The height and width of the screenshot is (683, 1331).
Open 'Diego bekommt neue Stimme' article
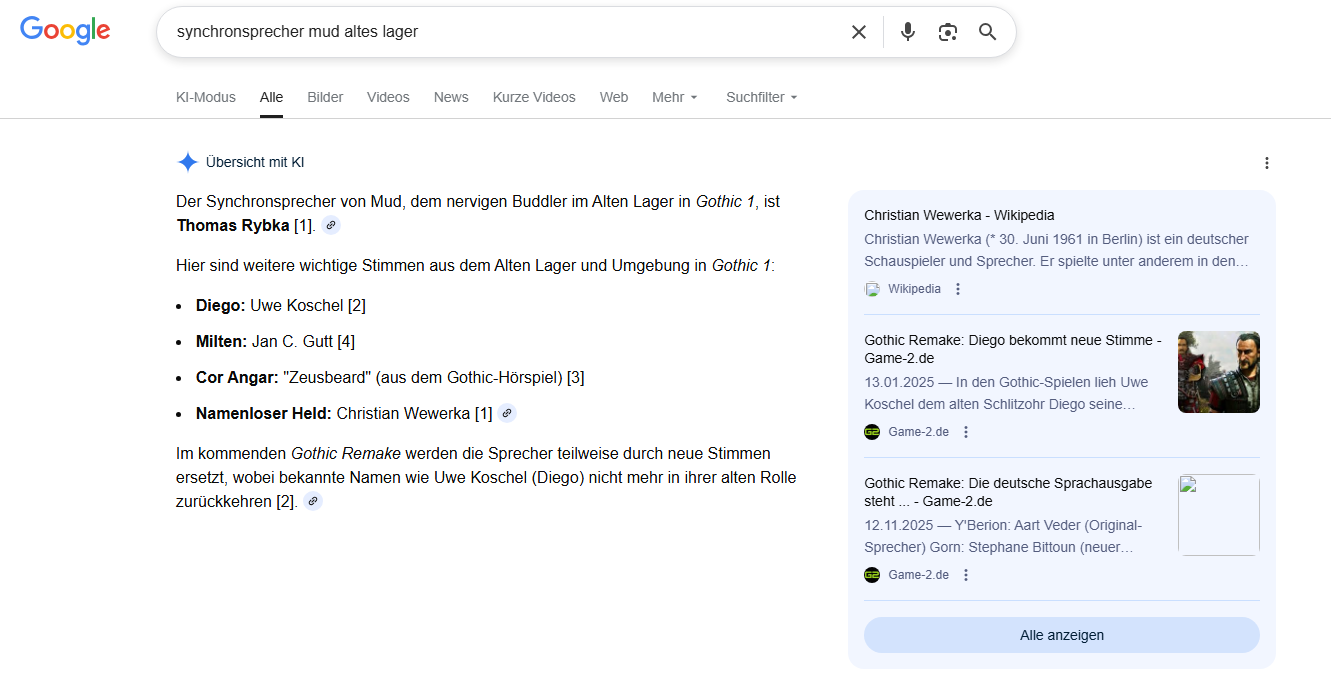(1013, 349)
